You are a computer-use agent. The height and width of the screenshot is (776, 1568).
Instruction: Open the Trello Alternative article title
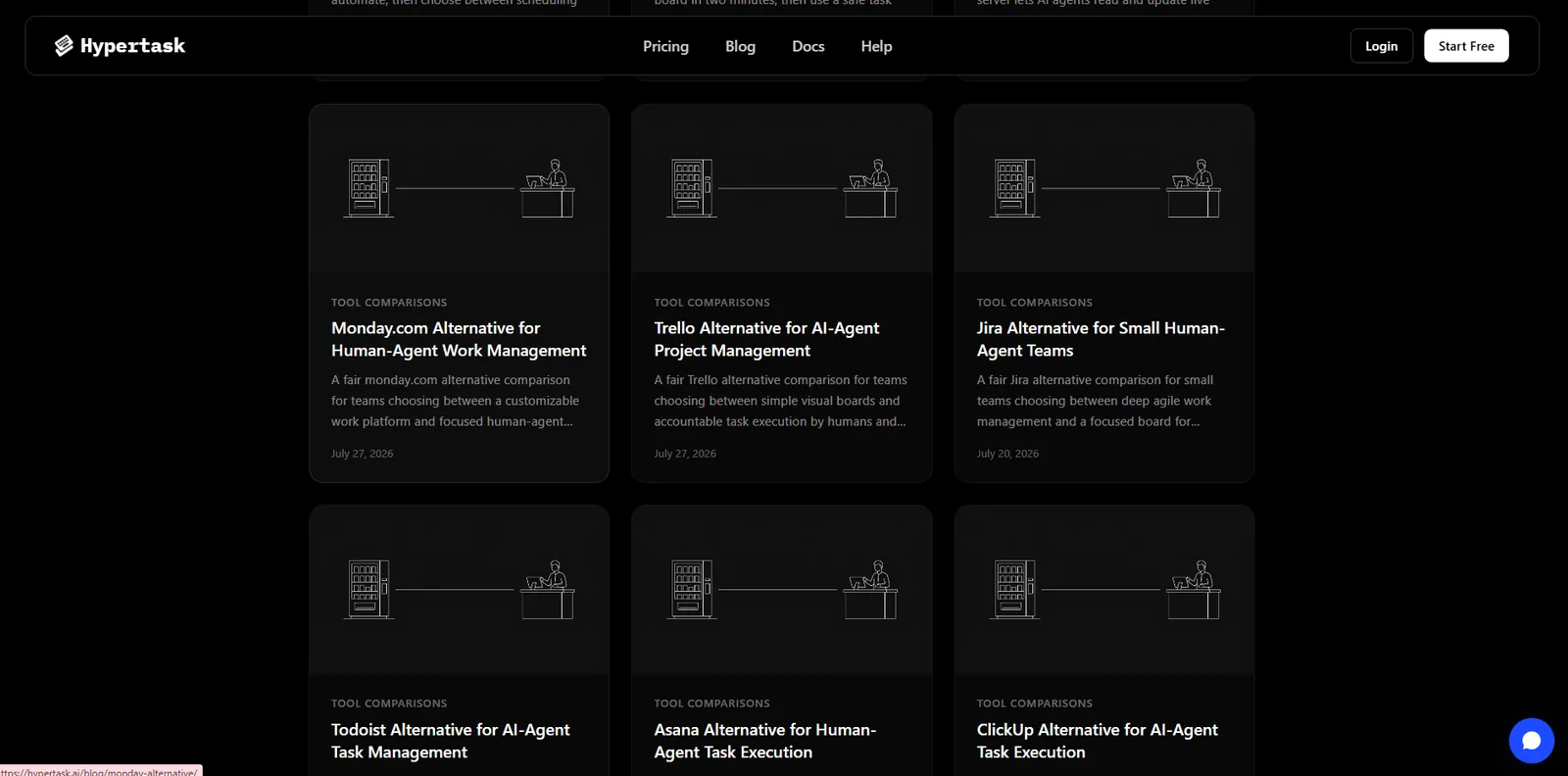pyautogui.click(x=766, y=339)
